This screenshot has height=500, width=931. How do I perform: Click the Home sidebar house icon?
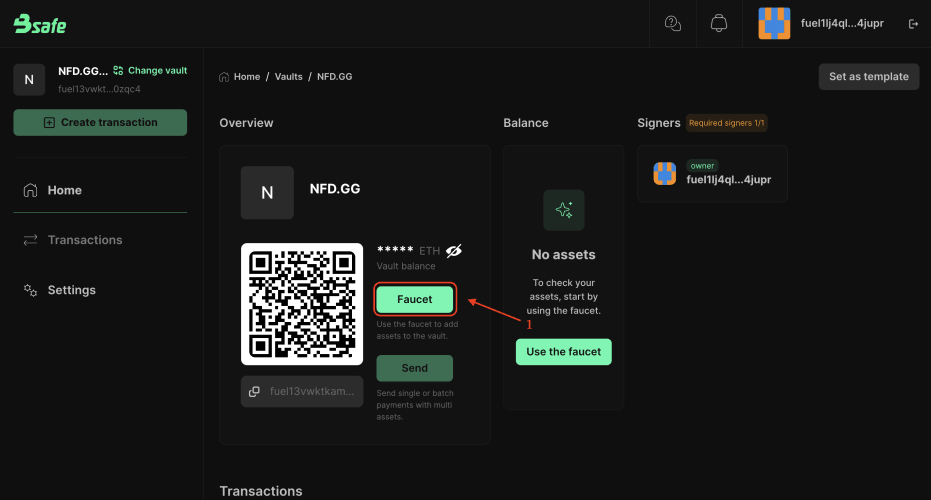coord(30,190)
